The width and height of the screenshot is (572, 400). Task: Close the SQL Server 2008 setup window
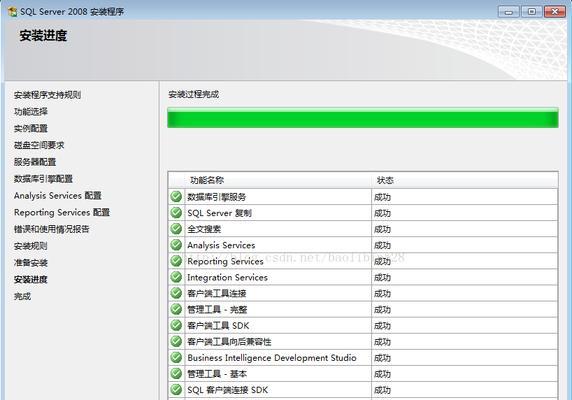[x=555, y=12]
